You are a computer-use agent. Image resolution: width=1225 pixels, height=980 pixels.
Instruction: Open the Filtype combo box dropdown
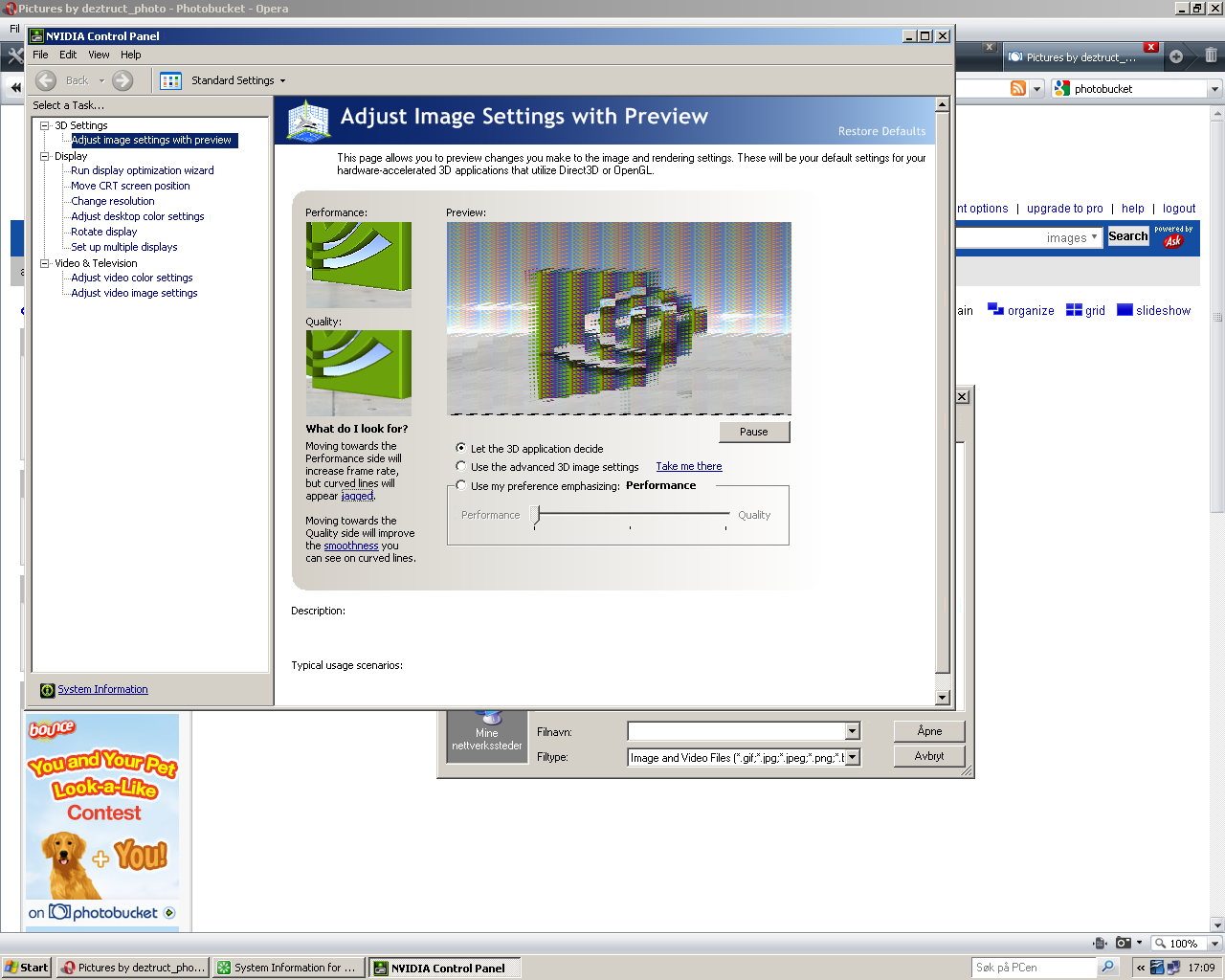point(852,757)
